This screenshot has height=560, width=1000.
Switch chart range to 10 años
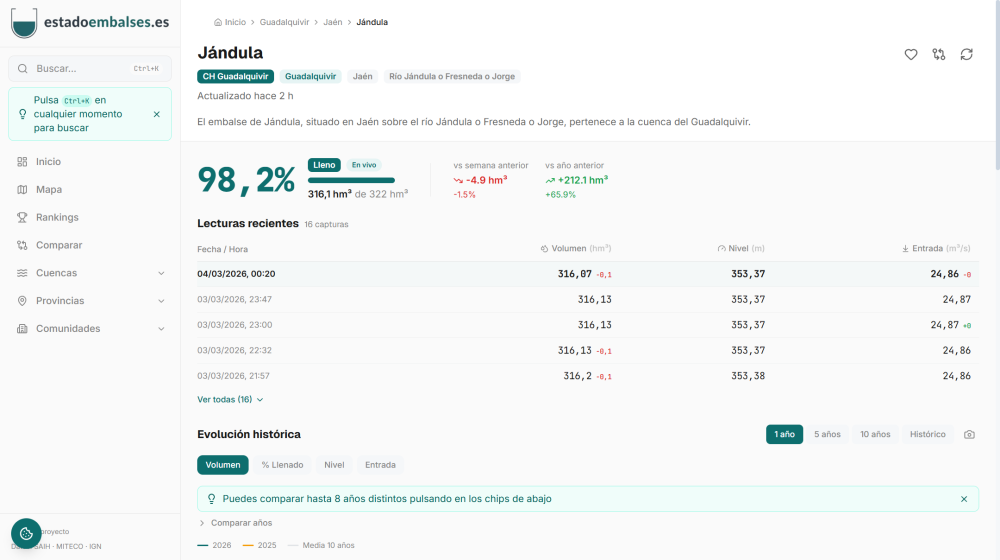tap(874, 435)
